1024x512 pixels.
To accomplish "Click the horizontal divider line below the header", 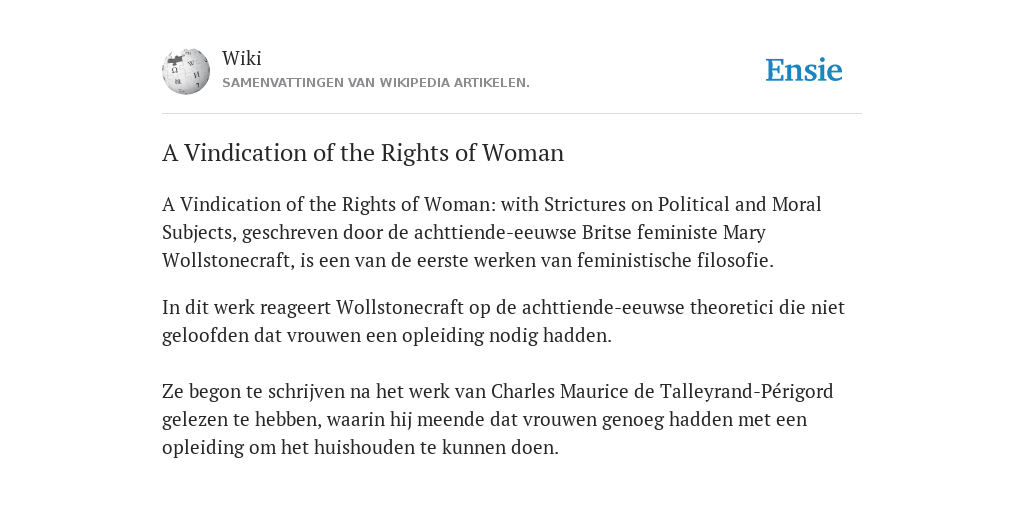I will (x=512, y=114).
